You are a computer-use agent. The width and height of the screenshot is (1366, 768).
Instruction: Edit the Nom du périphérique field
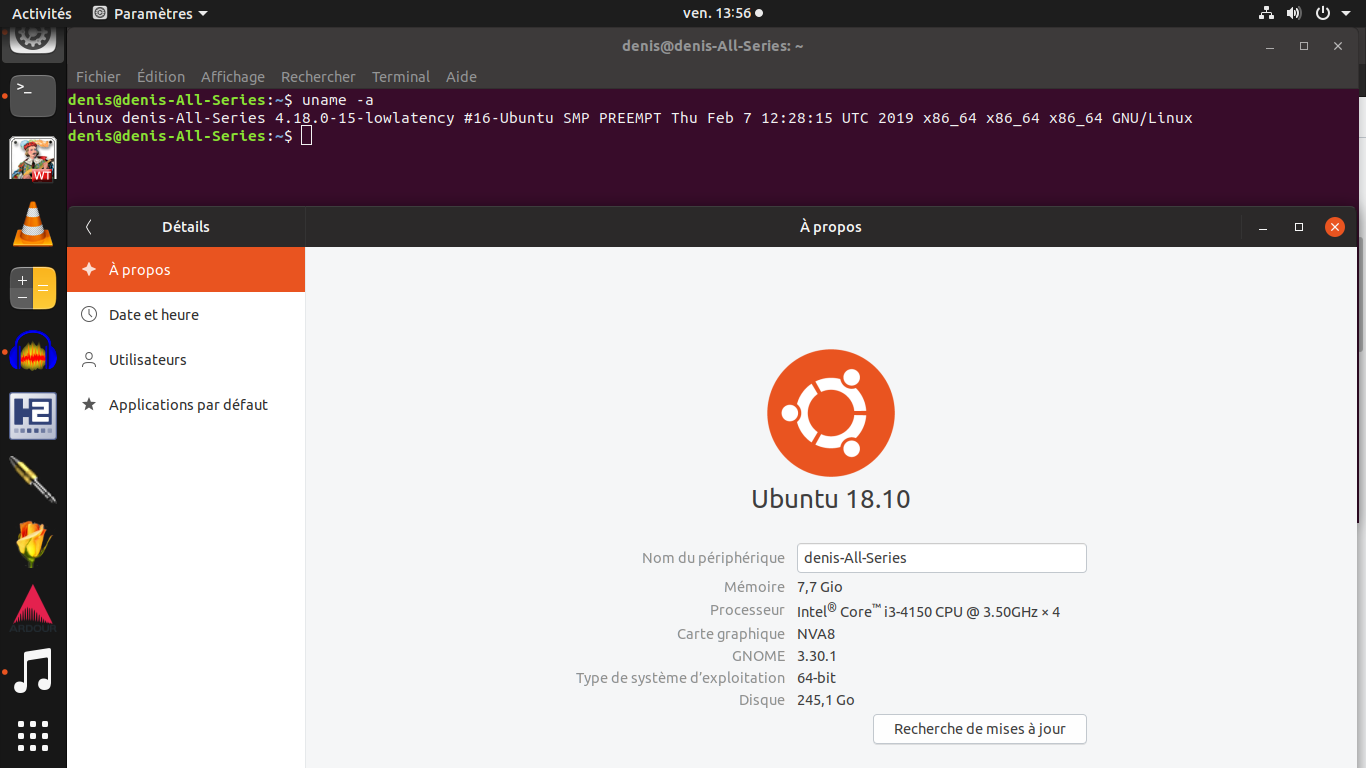(942, 558)
